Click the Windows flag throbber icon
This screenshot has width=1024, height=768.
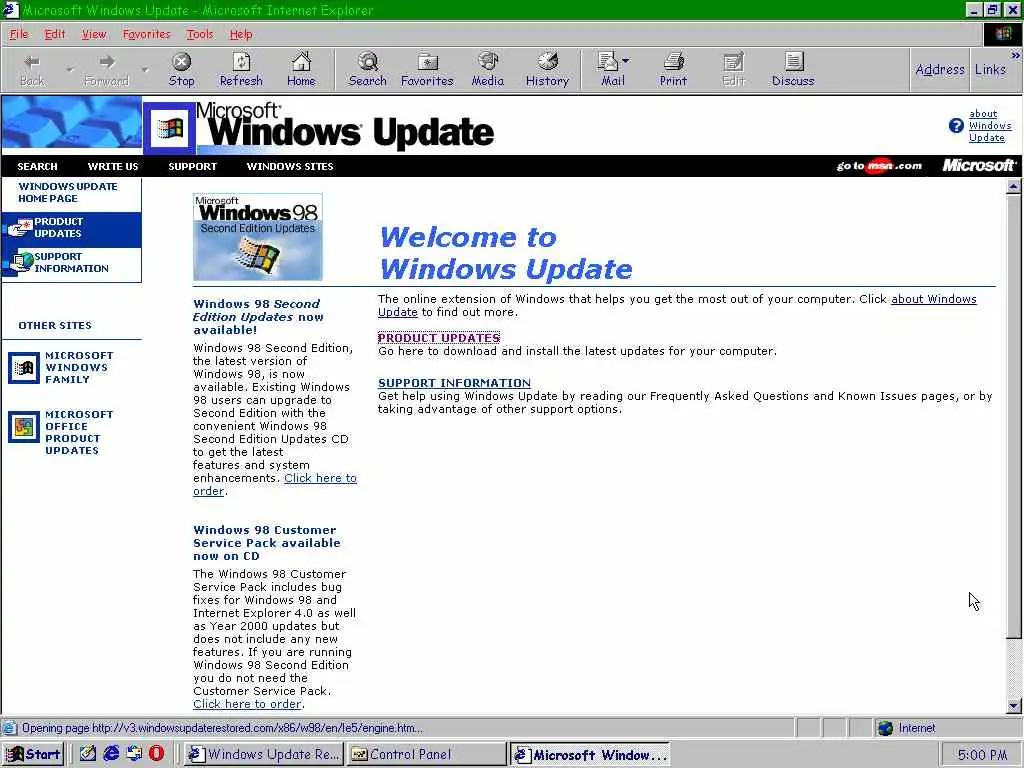tap(1003, 35)
